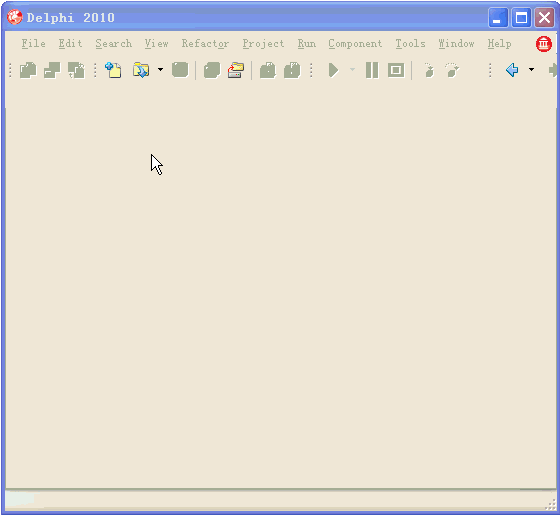Click the green Run arrow button
The image size is (560, 516).
334,70
